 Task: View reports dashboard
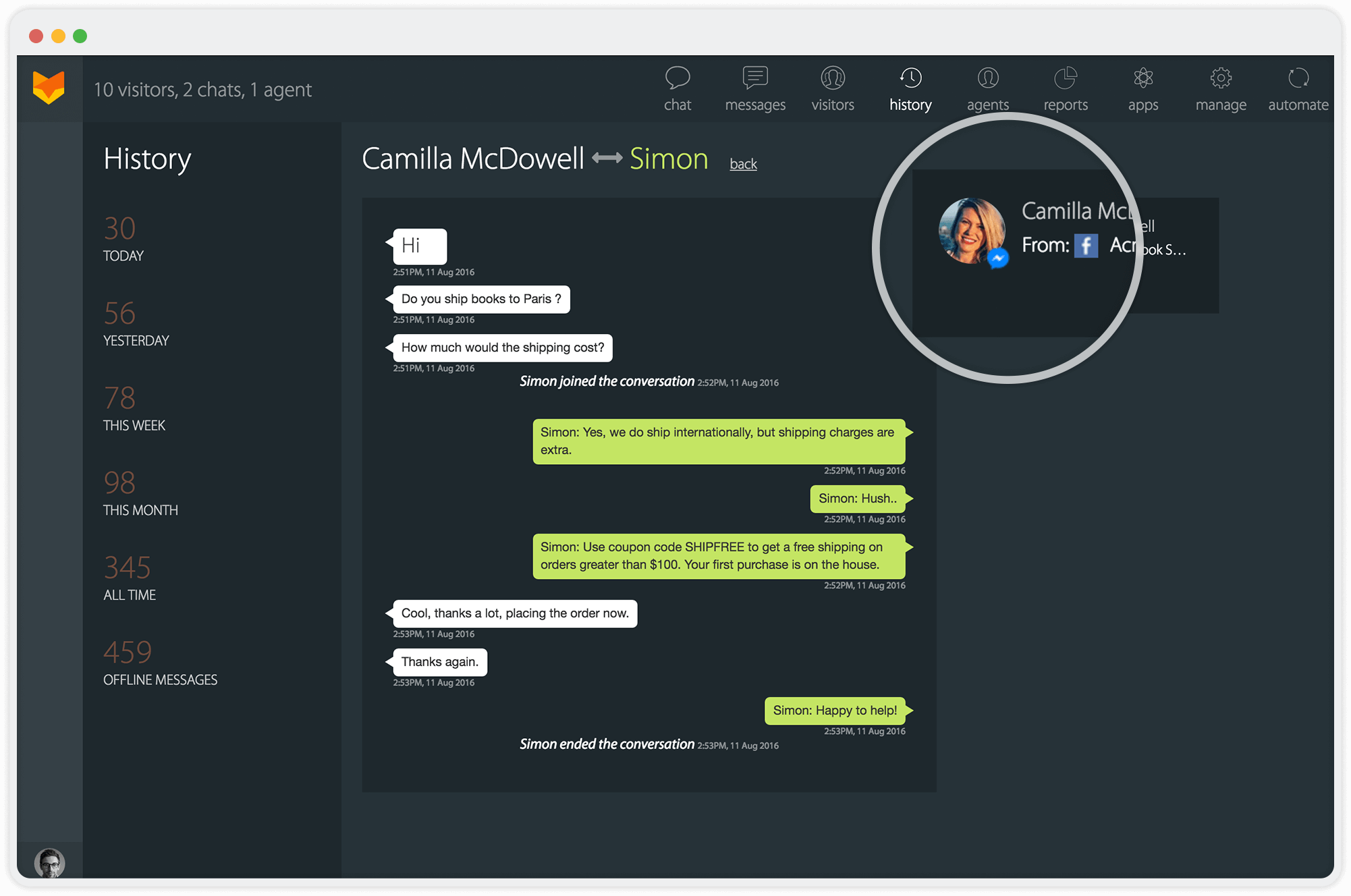1065,88
